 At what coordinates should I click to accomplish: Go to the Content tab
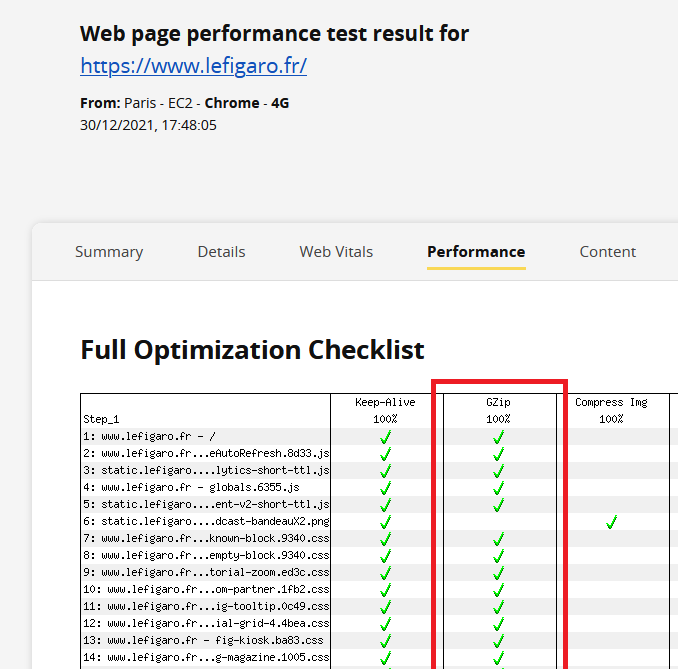(608, 252)
